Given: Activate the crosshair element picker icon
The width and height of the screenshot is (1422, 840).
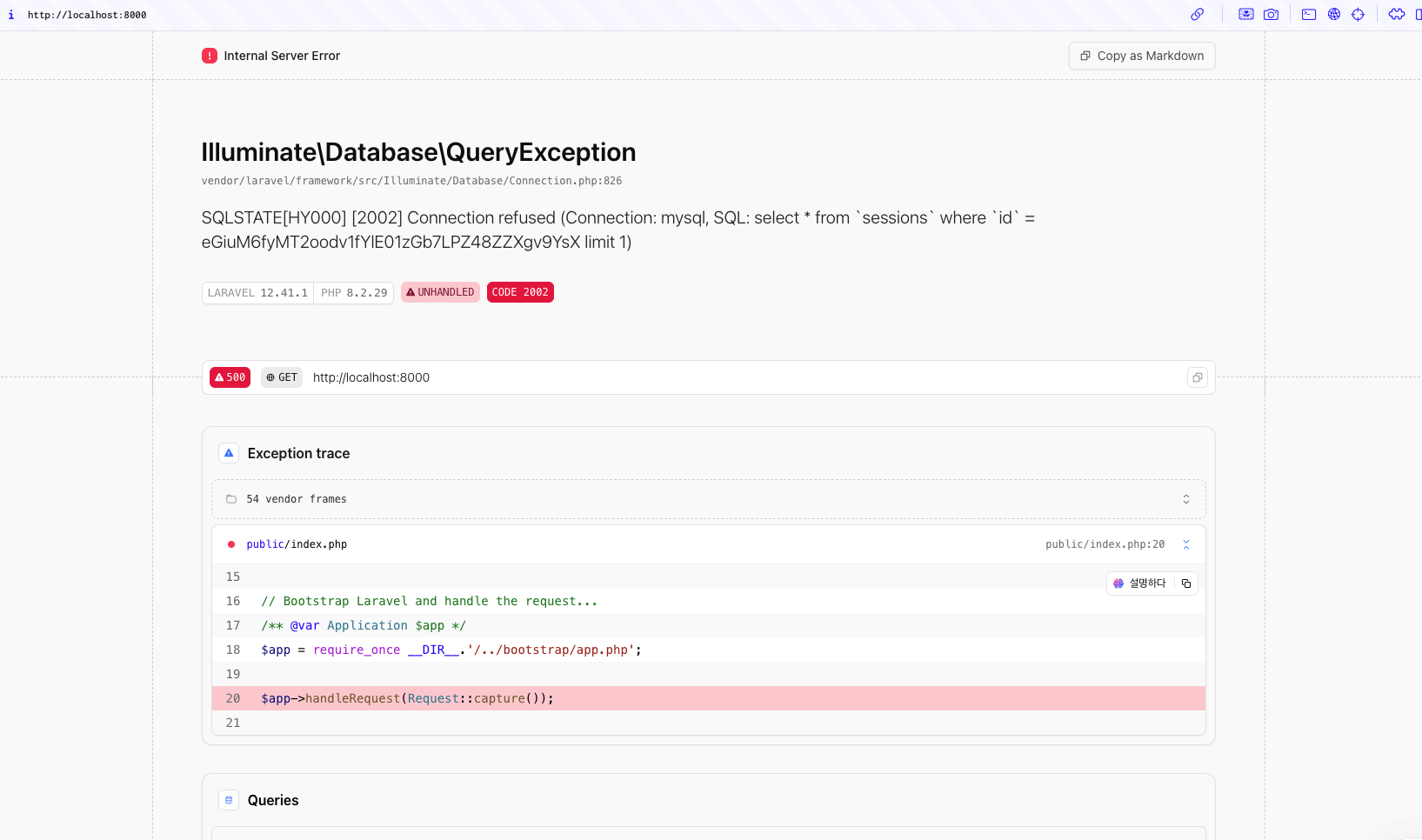Looking at the screenshot, I should point(1359,14).
